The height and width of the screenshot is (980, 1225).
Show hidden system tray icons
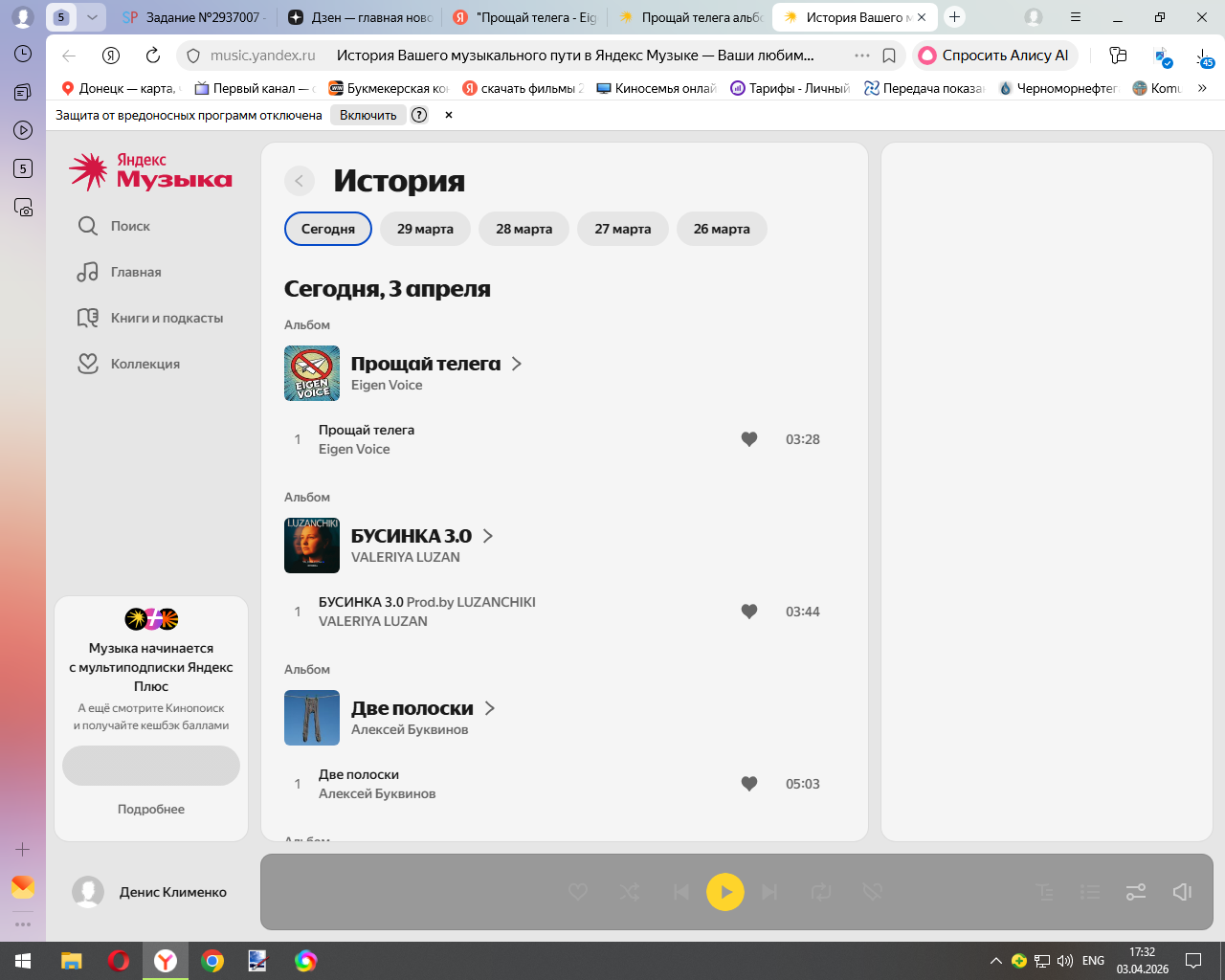coord(996,961)
